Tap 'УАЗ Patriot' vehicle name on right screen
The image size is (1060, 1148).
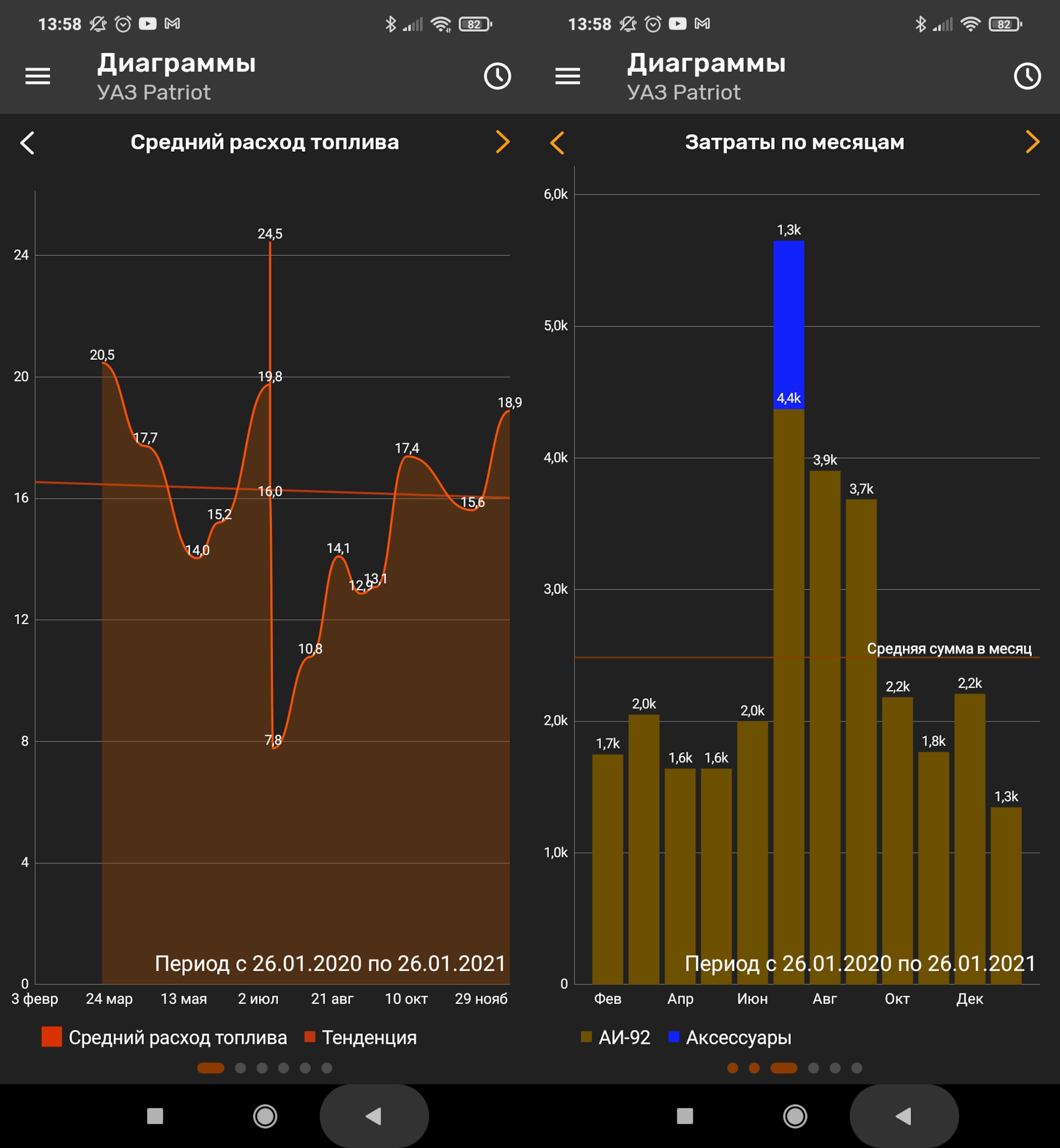[x=683, y=93]
